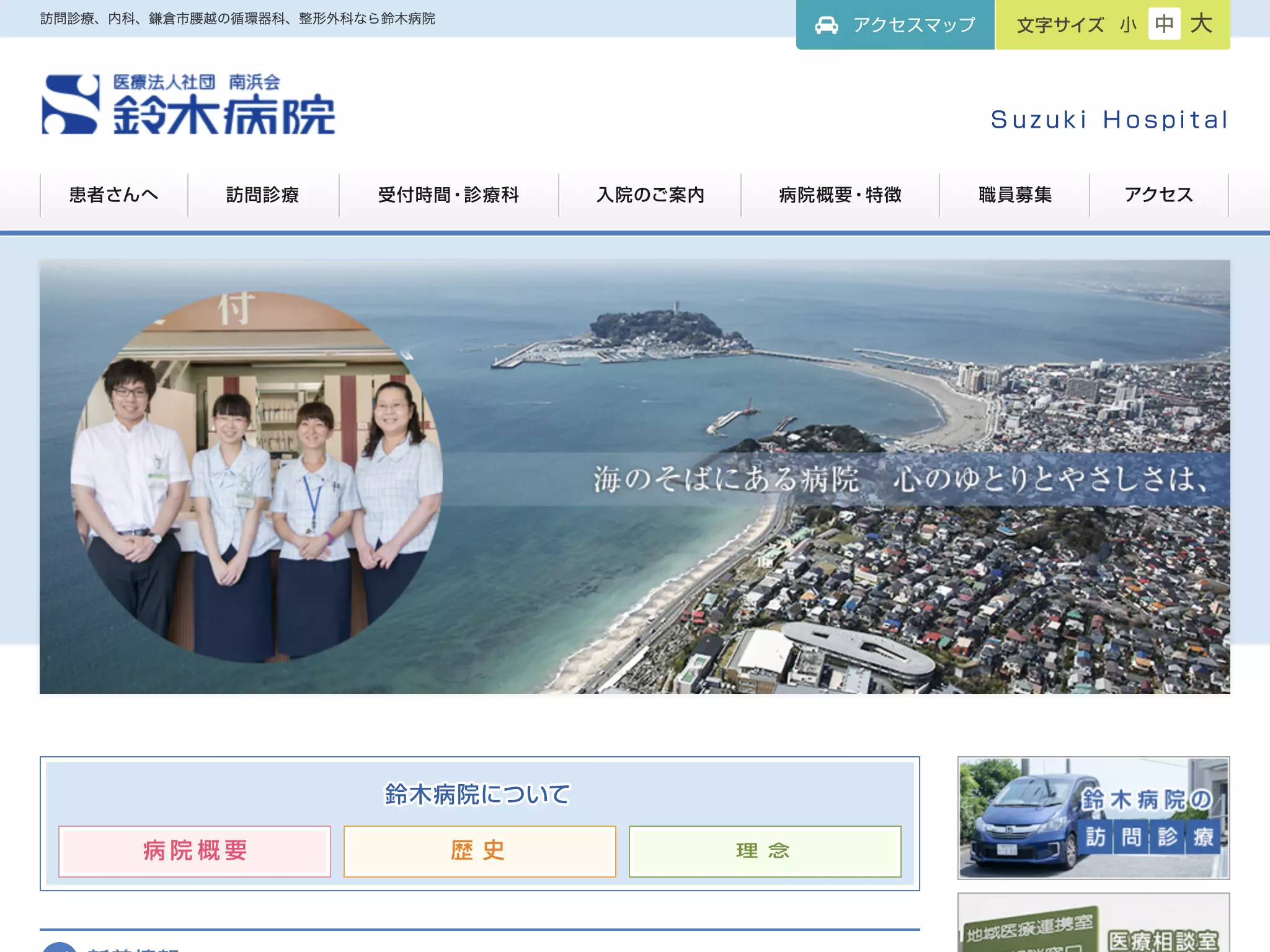Click the 鈴木病院 logo

(189, 104)
